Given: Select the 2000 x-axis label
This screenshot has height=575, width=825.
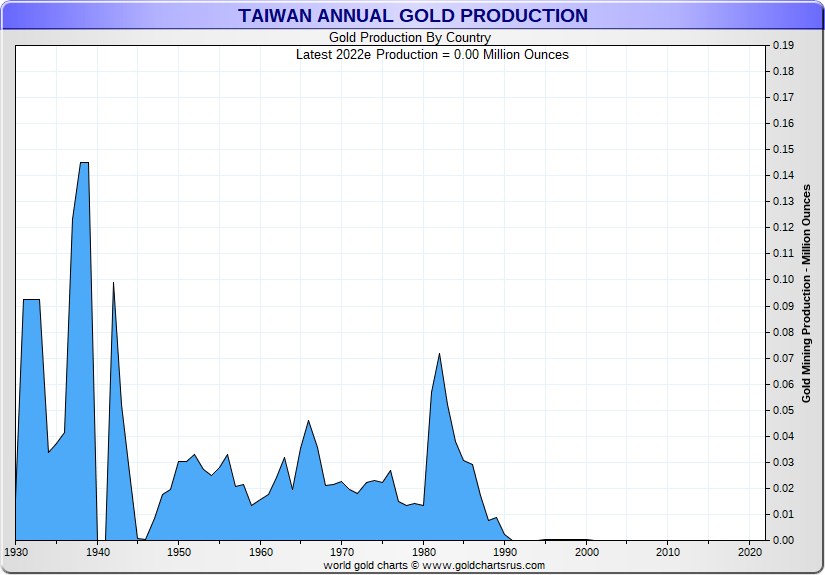Looking at the screenshot, I should tap(586, 552).
